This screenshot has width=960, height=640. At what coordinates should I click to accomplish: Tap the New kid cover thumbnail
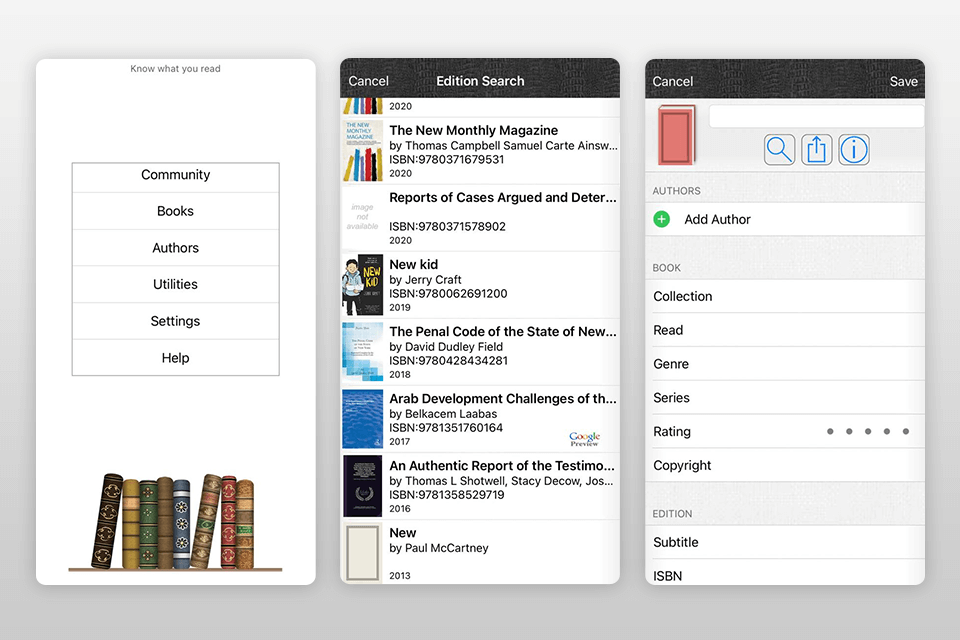[x=362, y=285]
